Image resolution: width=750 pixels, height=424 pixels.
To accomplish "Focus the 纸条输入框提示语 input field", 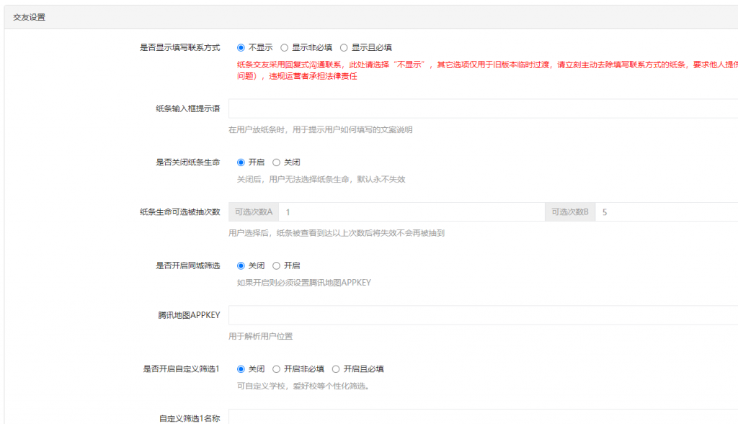I will 483,109.
